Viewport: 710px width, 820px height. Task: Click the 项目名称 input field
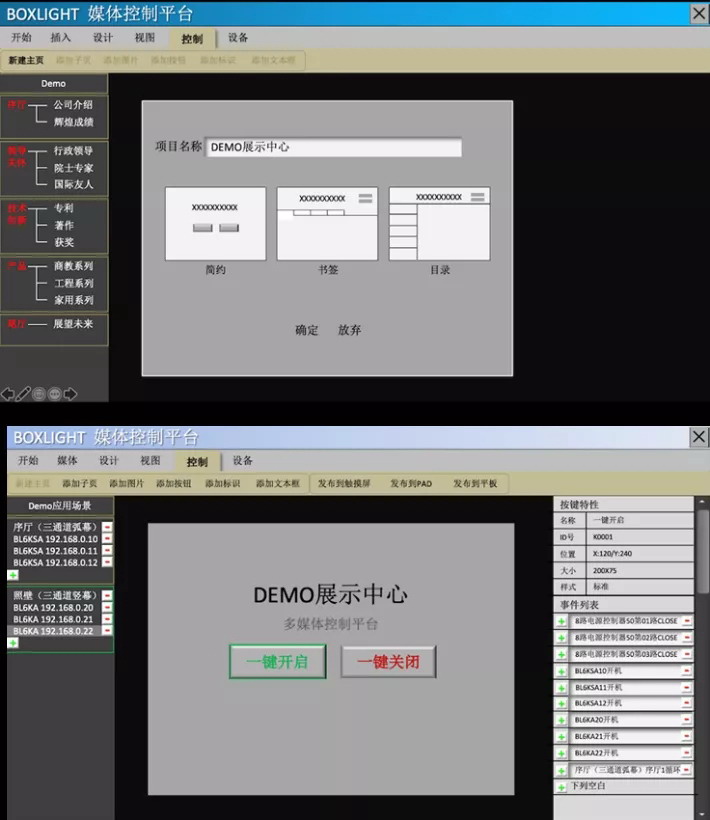[333, 147]
